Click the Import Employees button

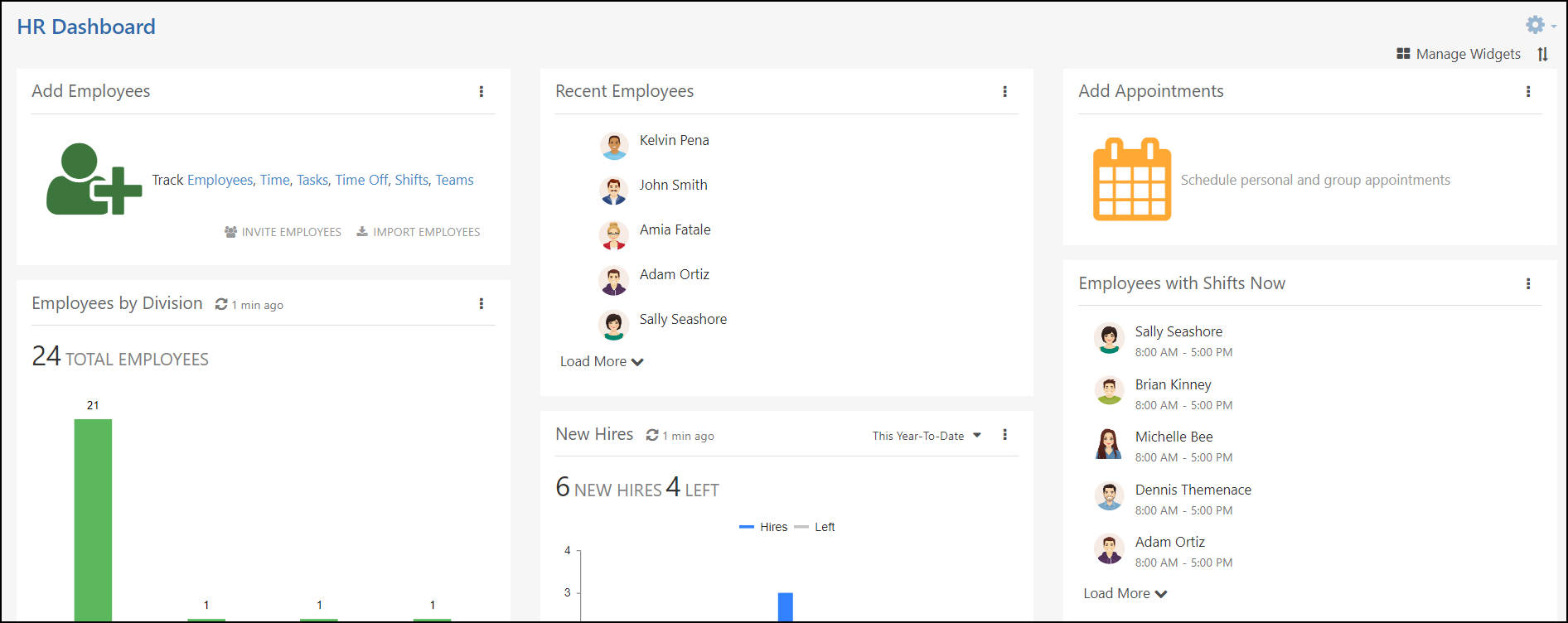[419, 232]
